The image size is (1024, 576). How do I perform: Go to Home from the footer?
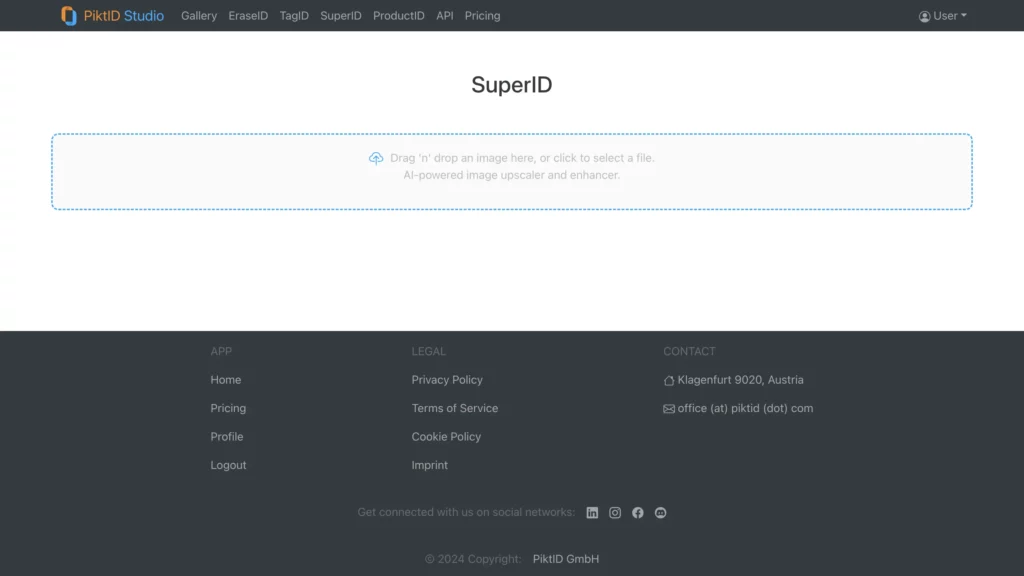(225, 380)
